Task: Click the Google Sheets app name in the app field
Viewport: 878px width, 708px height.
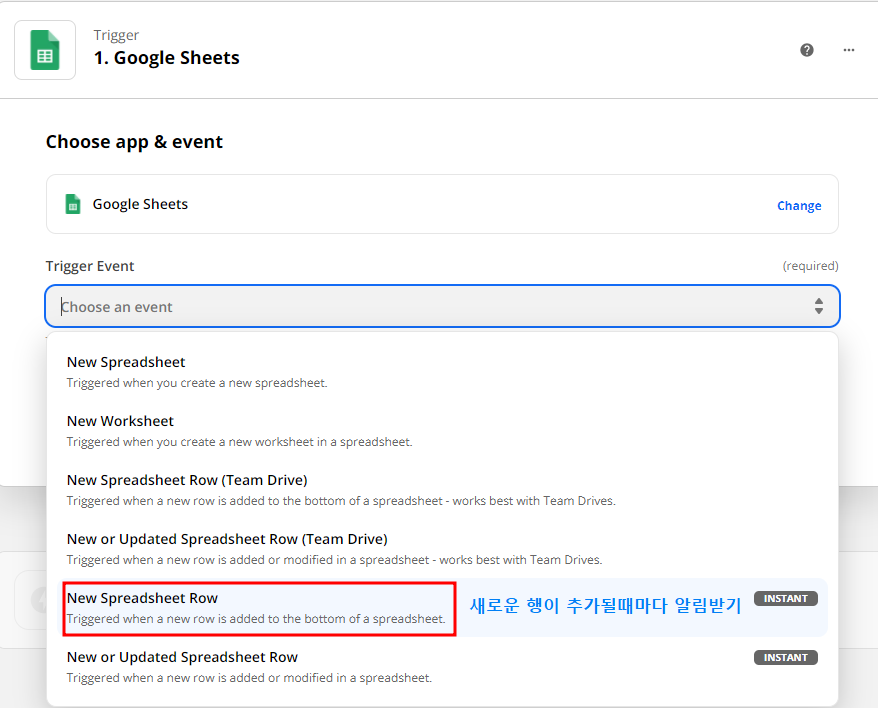Action: pyautogui.click(x=140, y=204)
